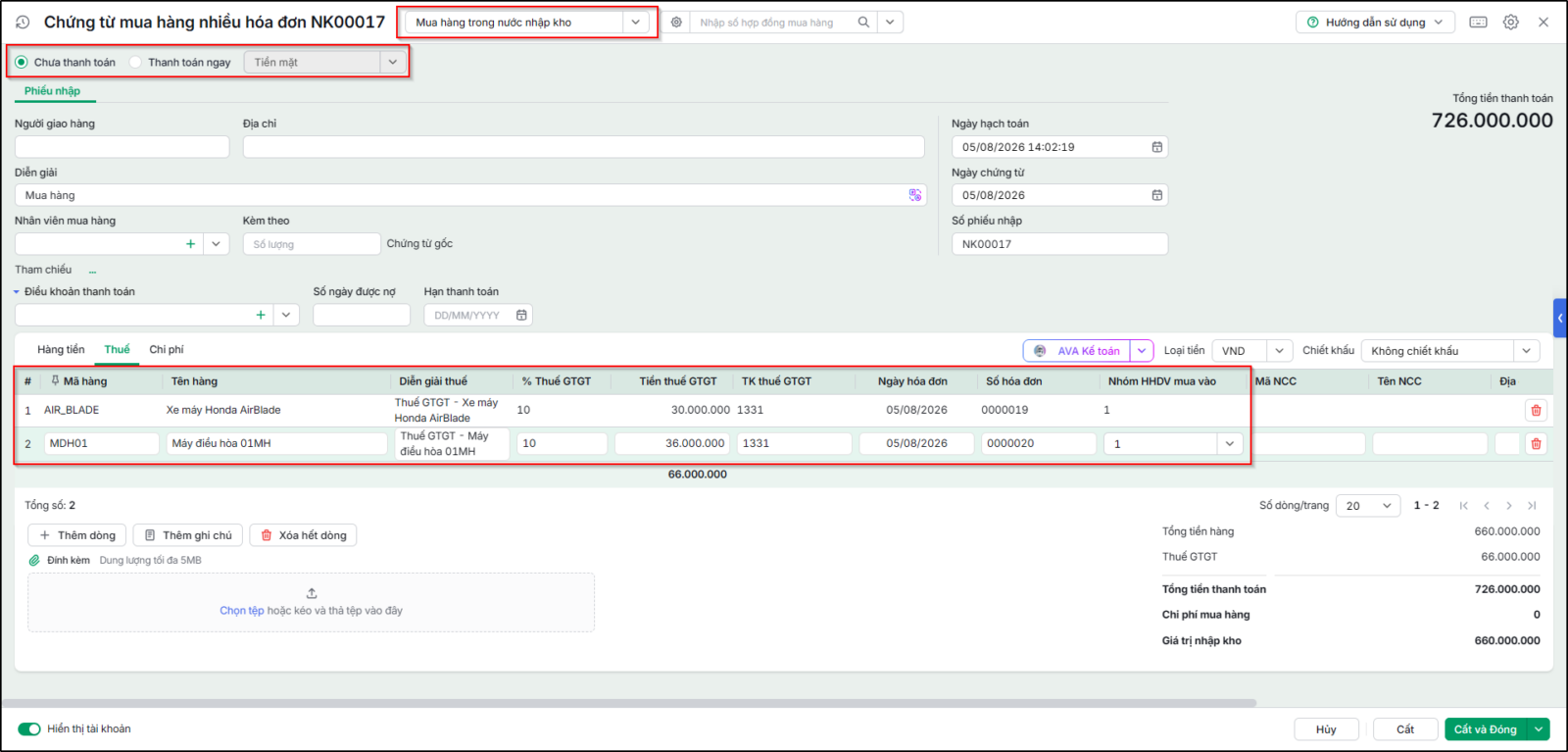The width and height of the screenshot is (1568, 752).
Task: Click the settings gear beside contract search
Action: [x=676, y=22]
